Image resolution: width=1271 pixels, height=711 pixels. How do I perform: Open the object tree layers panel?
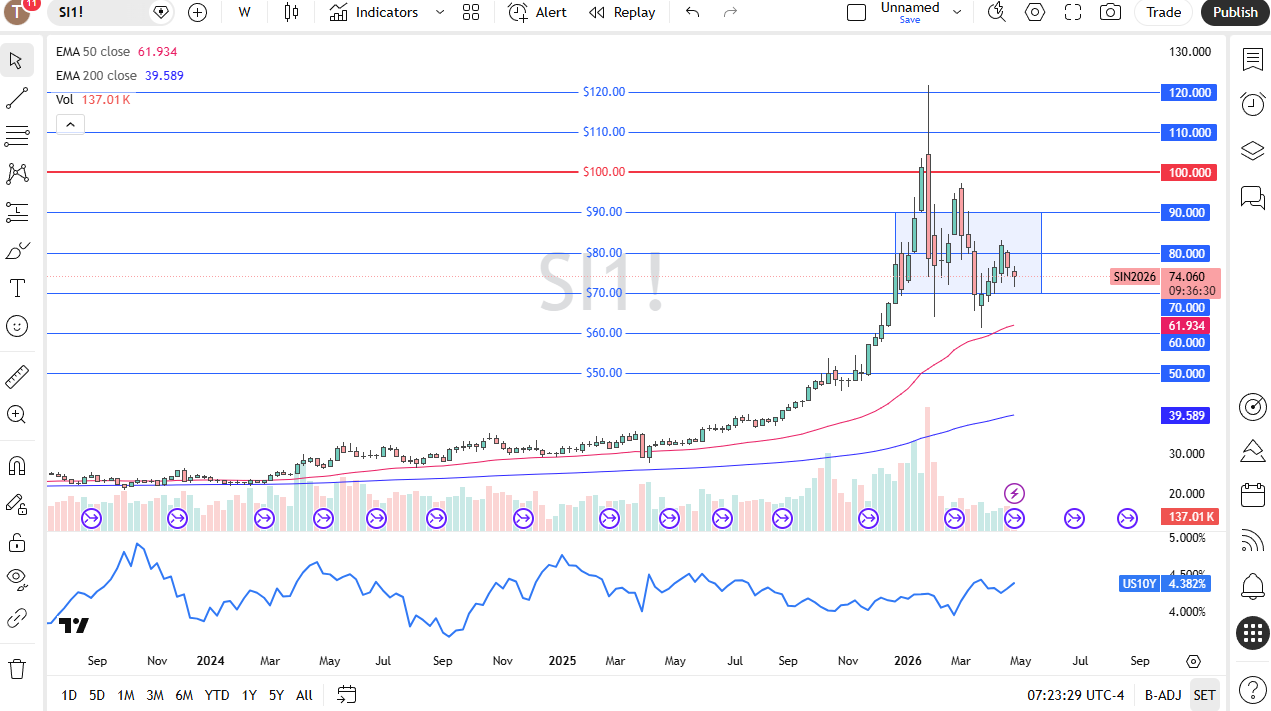(1252, 151)
